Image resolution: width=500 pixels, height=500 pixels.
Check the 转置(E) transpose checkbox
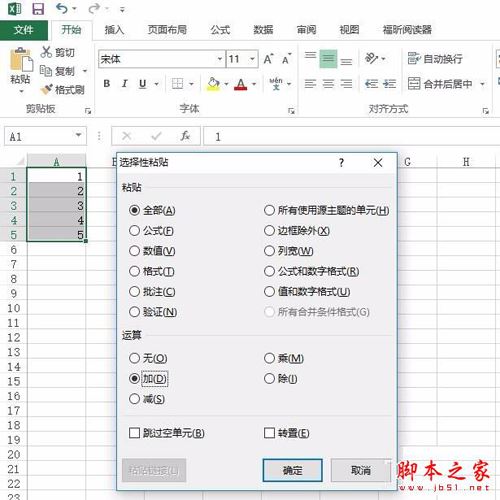tap(269, 433)
